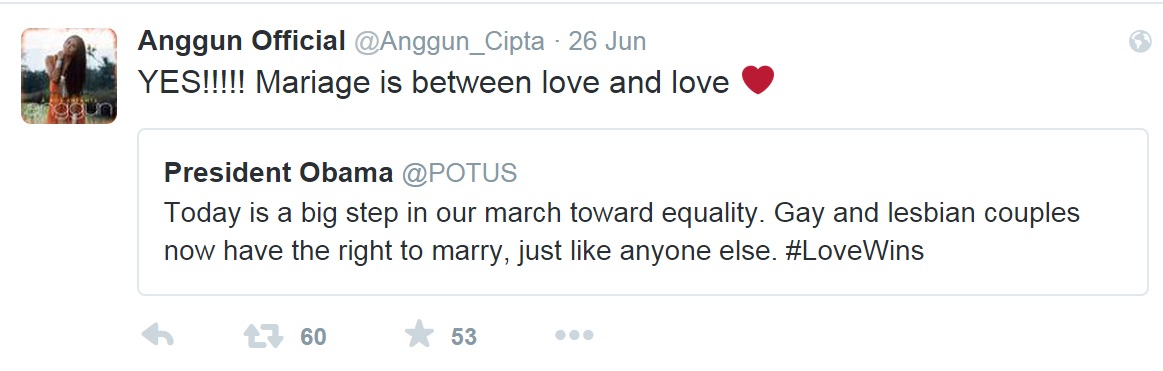Follow the #LoveWins hashtag
Image resolution: width=1163 pixels, height=371 pixels.
[x=853, y=251]
